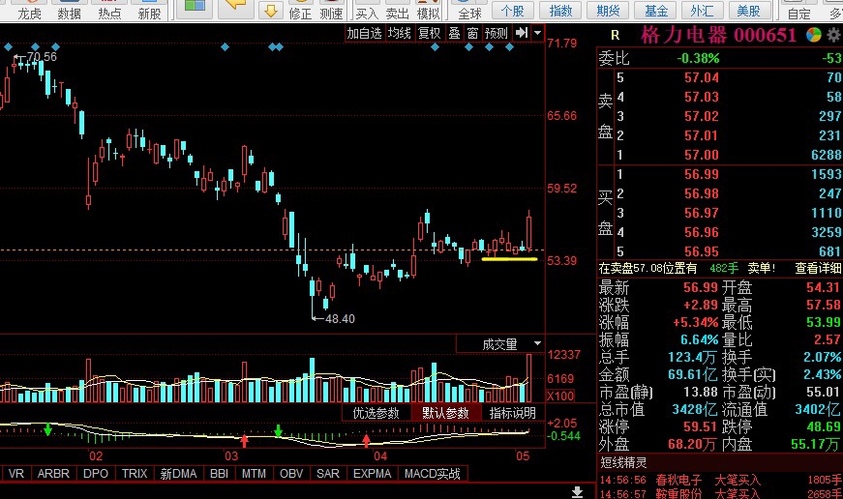Viewport: 843px width, 499px height.
Task: Click the jump-to-end arrow icon in chart toolbar
Action: 521,33
